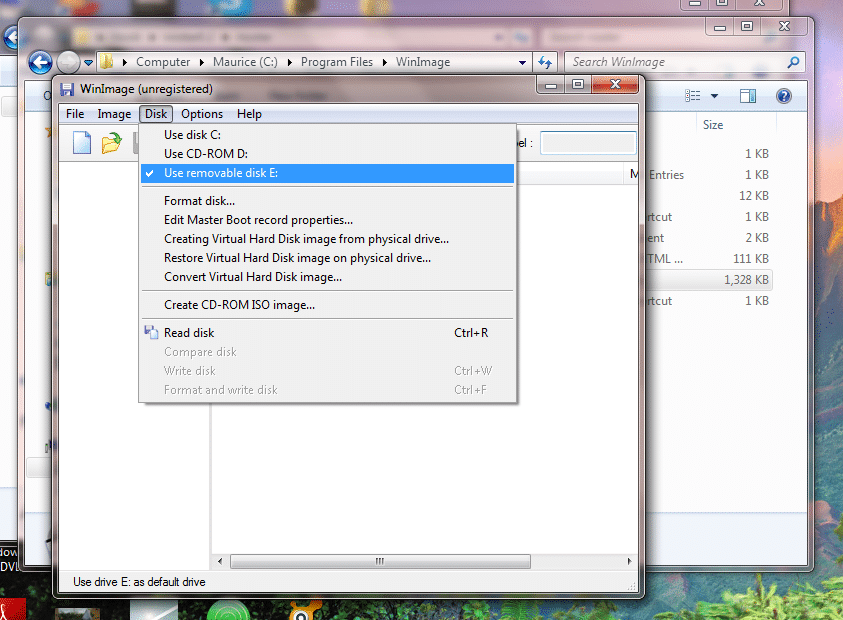This screenshot has width=843, height=620.
Task: Open Explorer's recent pages dropdown arrow
Action: 89,63
